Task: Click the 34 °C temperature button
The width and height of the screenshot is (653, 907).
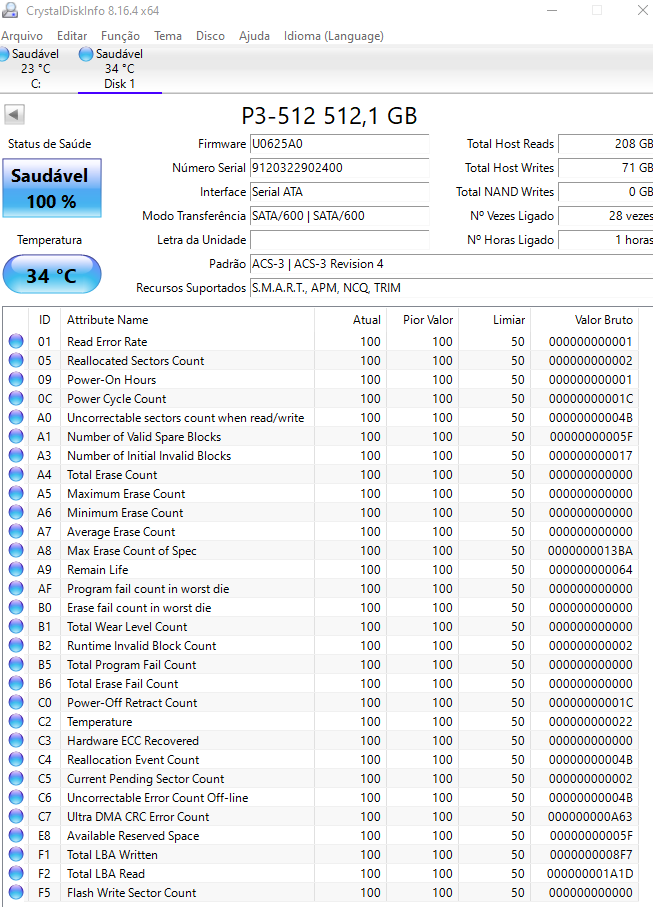Action: (x=52, y=275)
